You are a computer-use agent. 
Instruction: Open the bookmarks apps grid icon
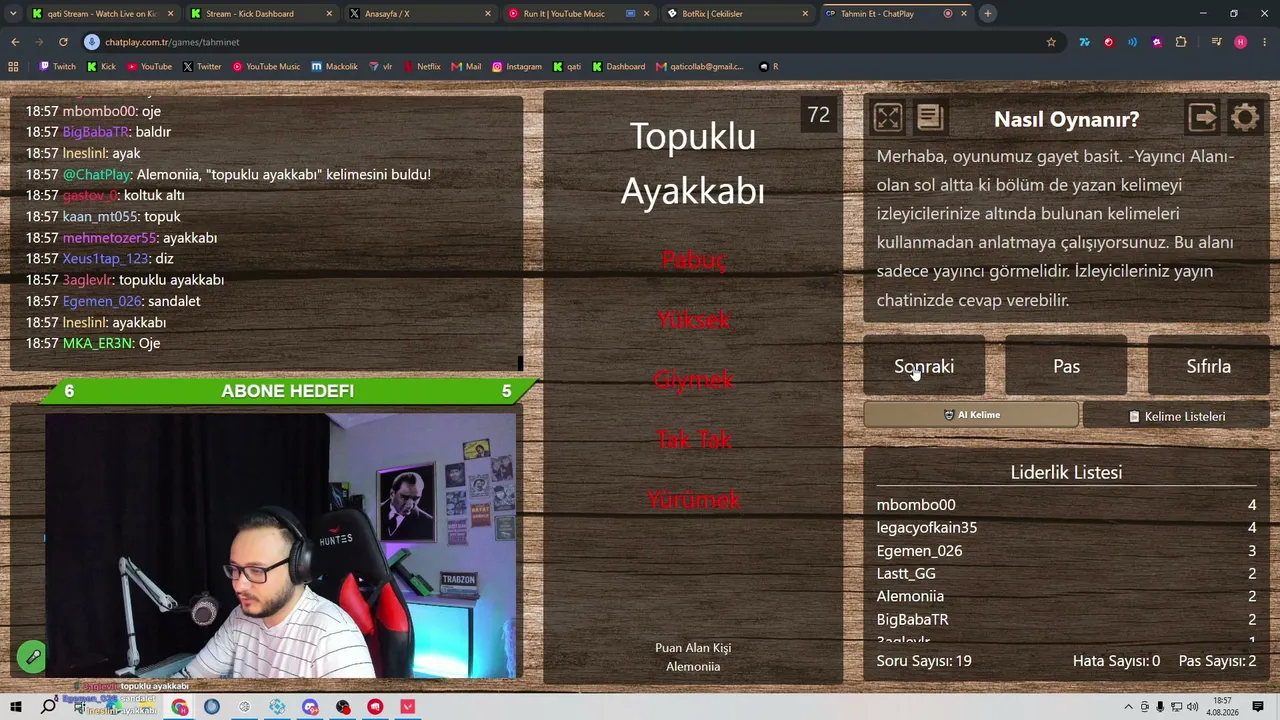point(13,66)
